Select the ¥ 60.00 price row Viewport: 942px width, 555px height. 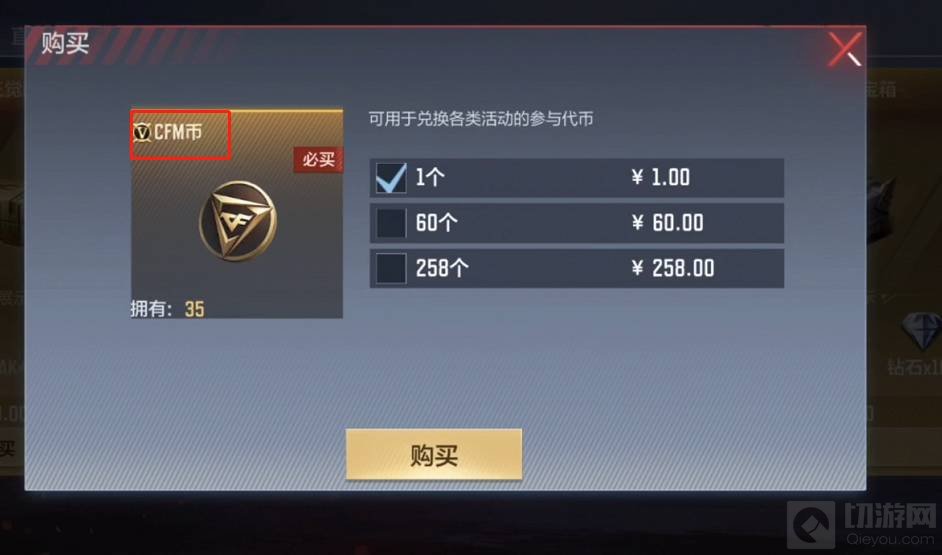tap(577, 223)
